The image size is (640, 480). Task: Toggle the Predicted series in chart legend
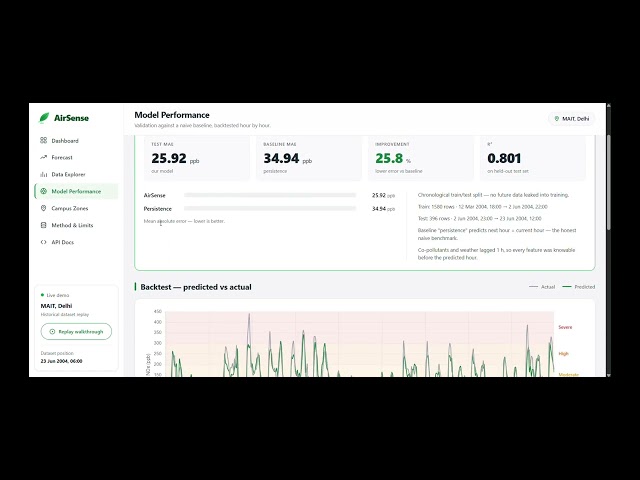(x=579, y=287)
